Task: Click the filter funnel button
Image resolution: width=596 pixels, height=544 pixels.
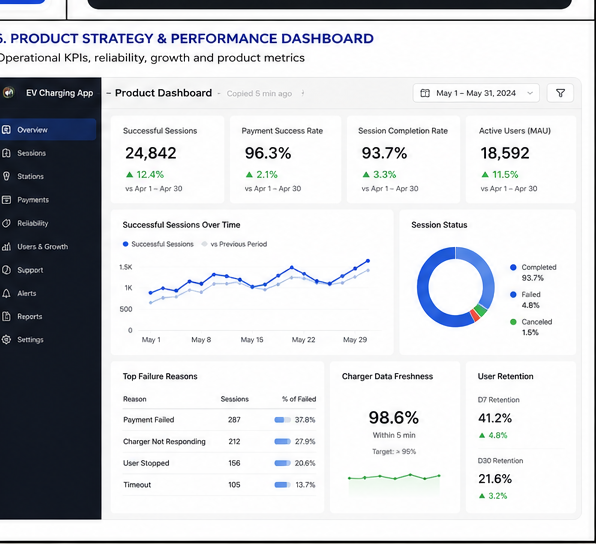Action: coord(560,93)
